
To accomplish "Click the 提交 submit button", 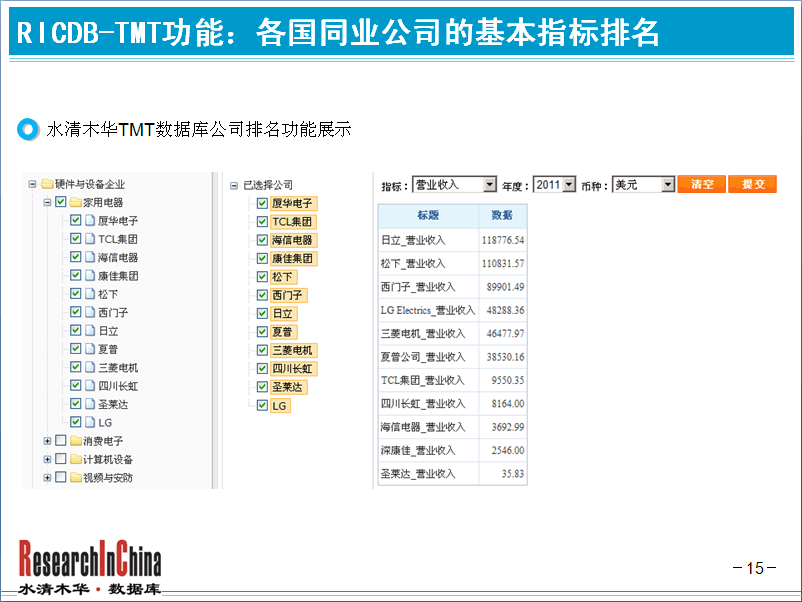I will [x=753, y=184].
